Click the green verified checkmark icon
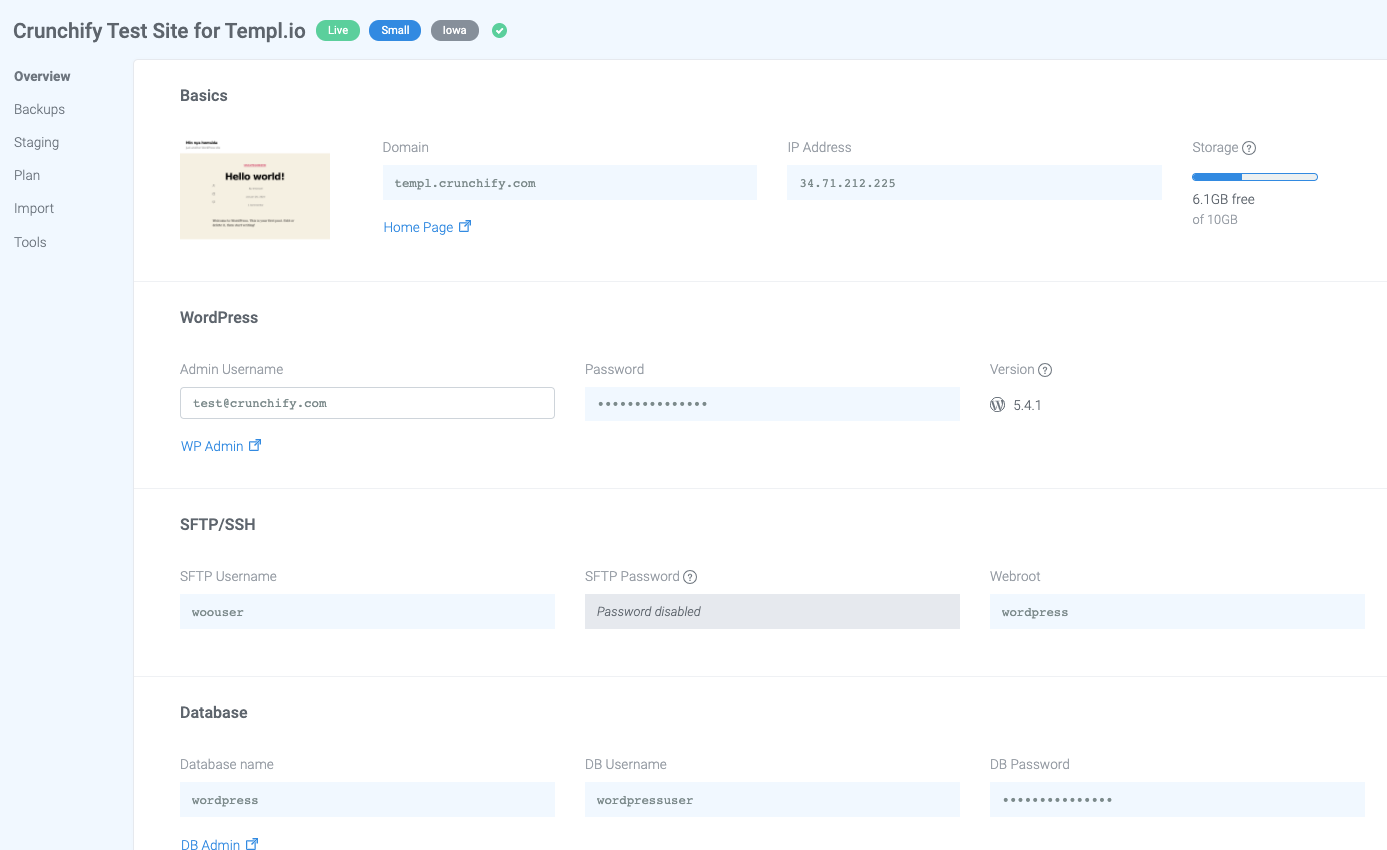This screenshot has height=850, width=1387. pyautogui.click(x=500, y=30)
